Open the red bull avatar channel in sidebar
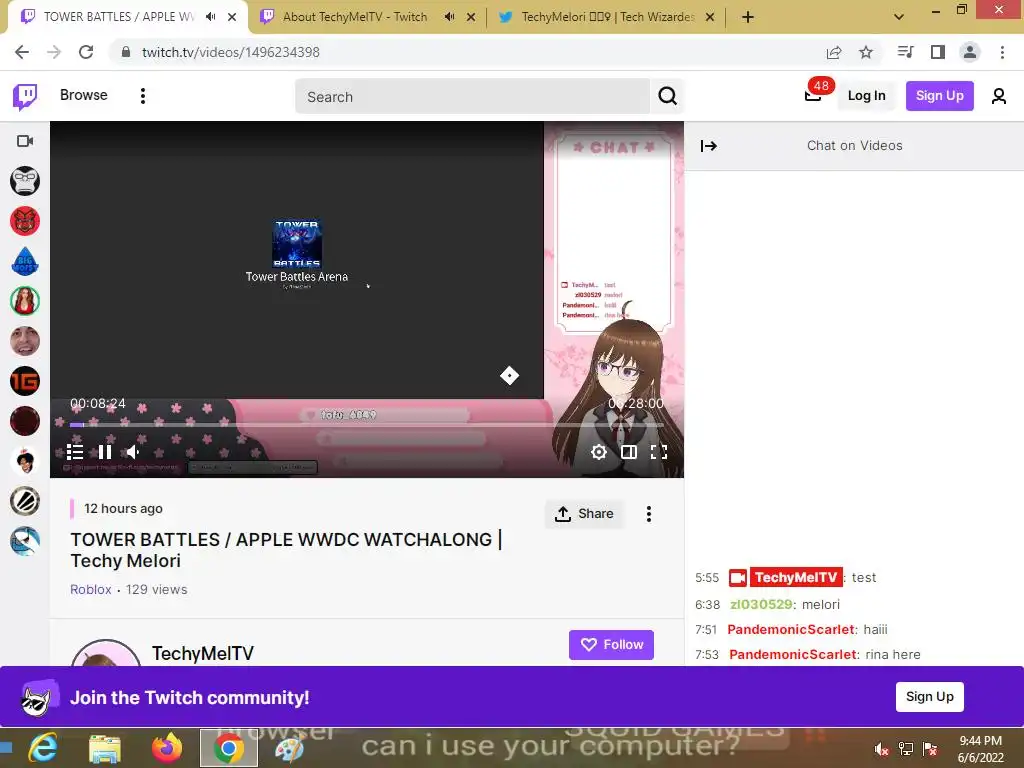 [x=25, y=221]
